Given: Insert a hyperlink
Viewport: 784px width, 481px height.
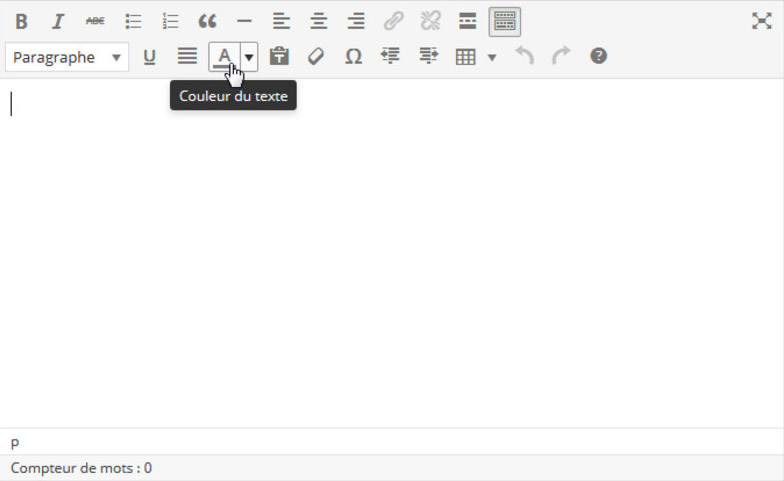Looking at the screenshot, I should pyautogui.click(x=393, y=22).
